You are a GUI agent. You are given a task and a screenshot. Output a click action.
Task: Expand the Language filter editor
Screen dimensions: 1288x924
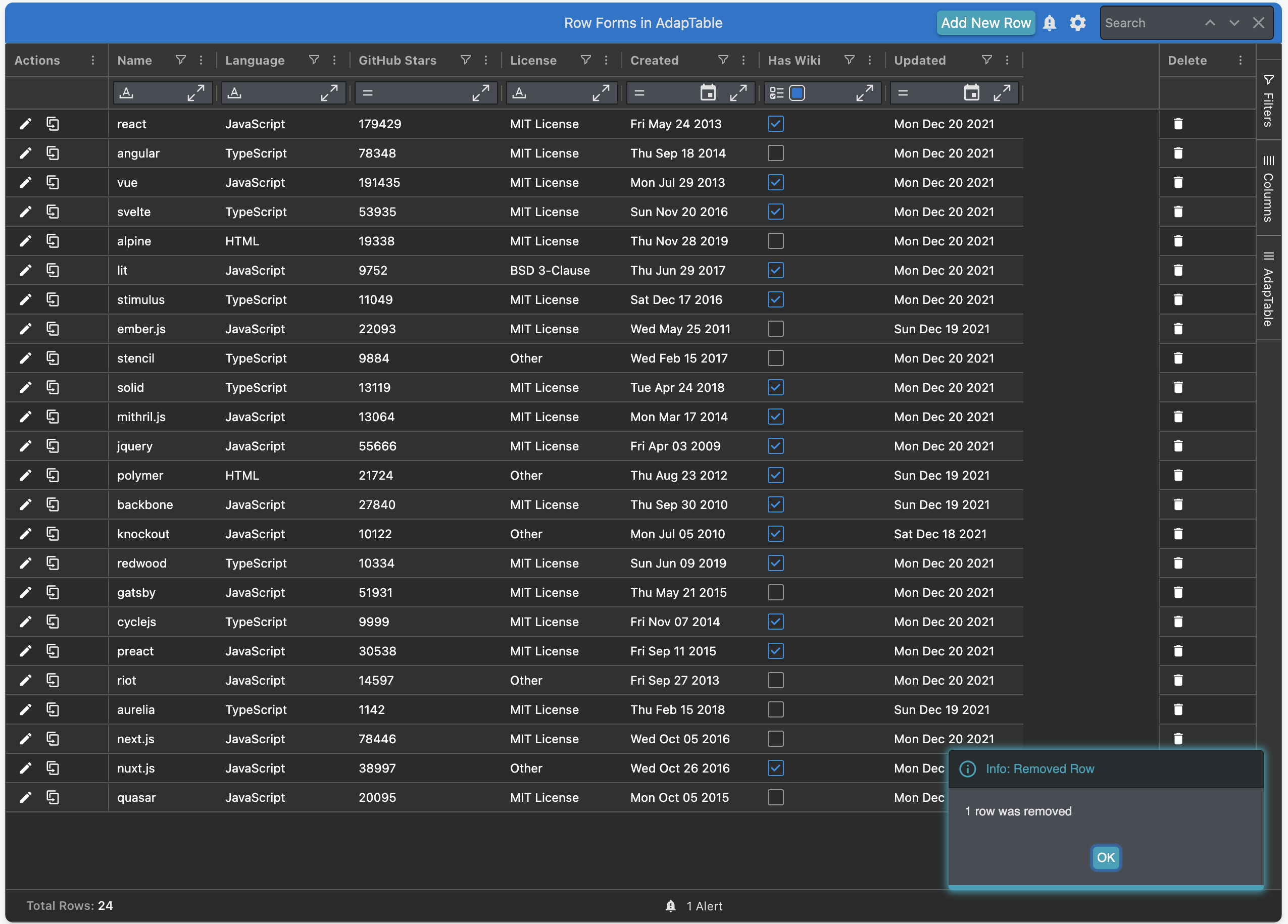[x=329, y=92]
